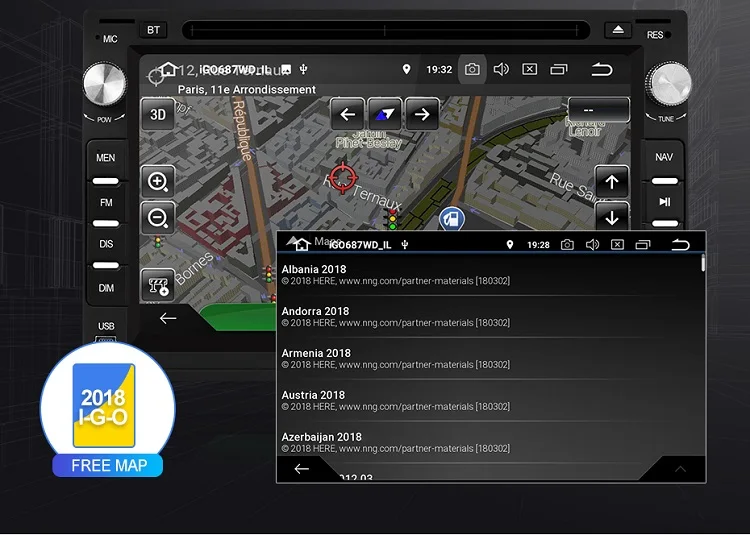
Task: Rotate map left with arrow button
Action: point(347,114)
